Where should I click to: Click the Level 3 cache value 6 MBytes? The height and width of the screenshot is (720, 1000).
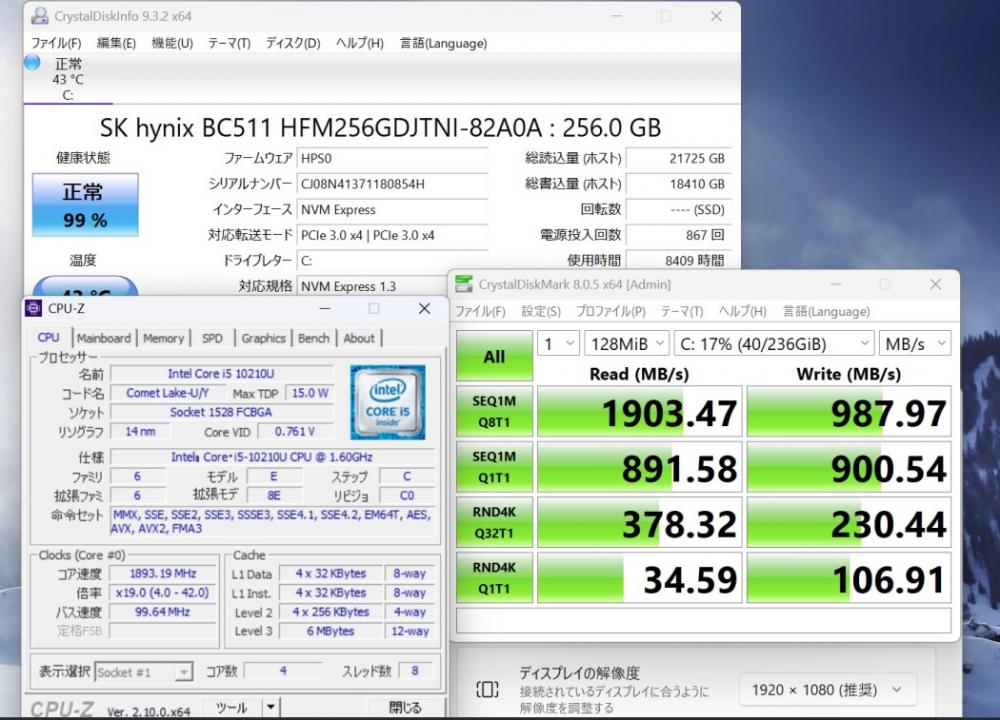click(x=330, y=631)
